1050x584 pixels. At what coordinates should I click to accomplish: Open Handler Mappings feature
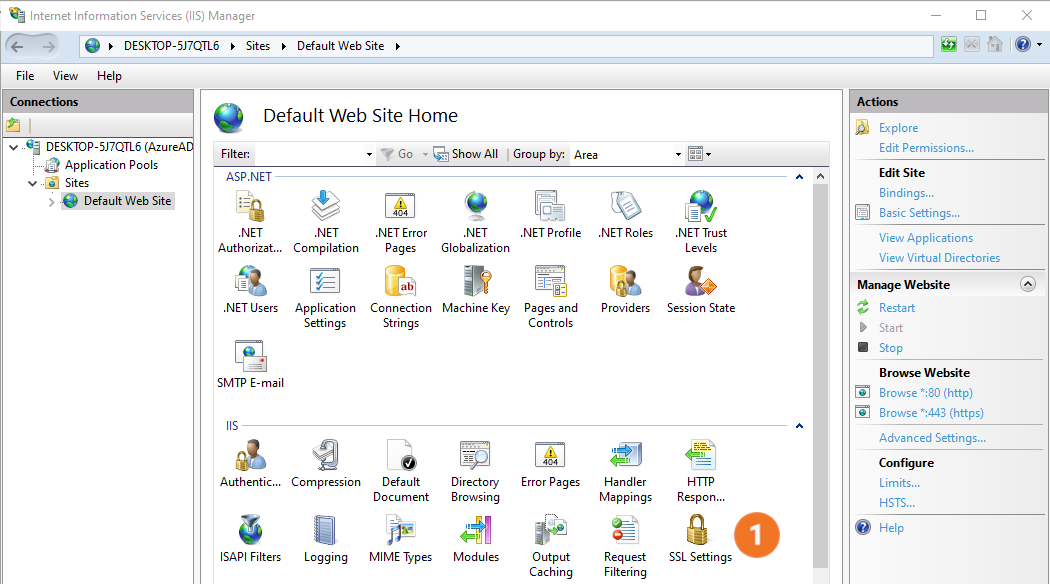click(x=625, y=471)
